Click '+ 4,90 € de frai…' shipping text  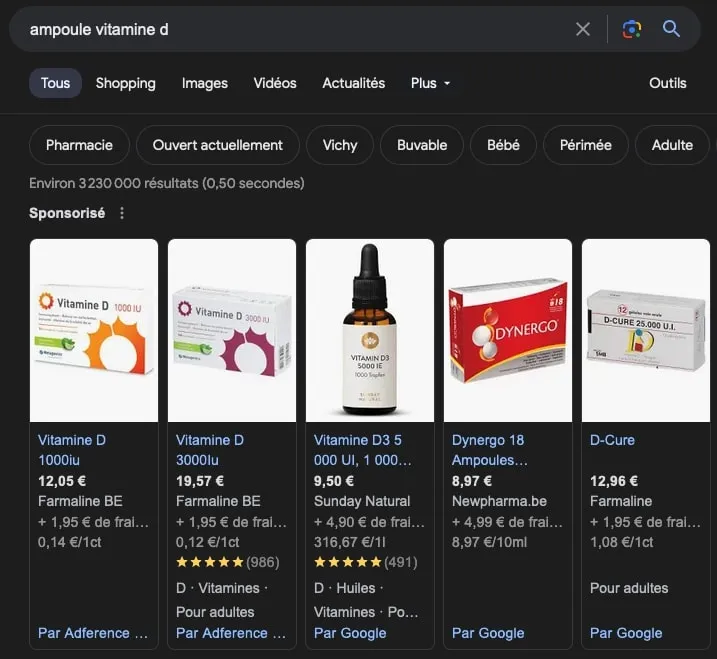pyautogui.click(x=369, y=522)
